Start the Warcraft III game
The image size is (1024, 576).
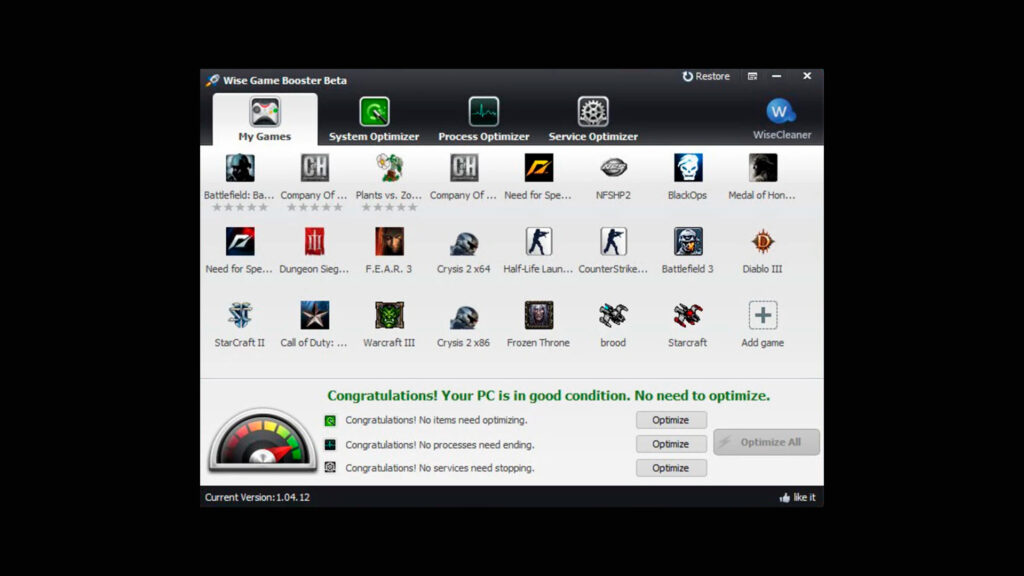coord(389,316)
